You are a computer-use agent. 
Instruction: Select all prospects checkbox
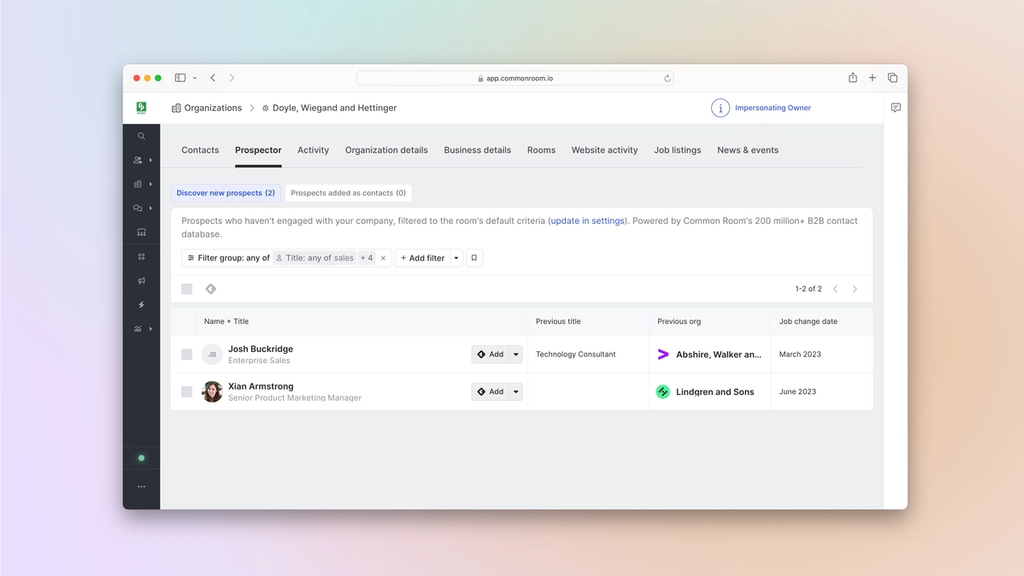[187, 289]
